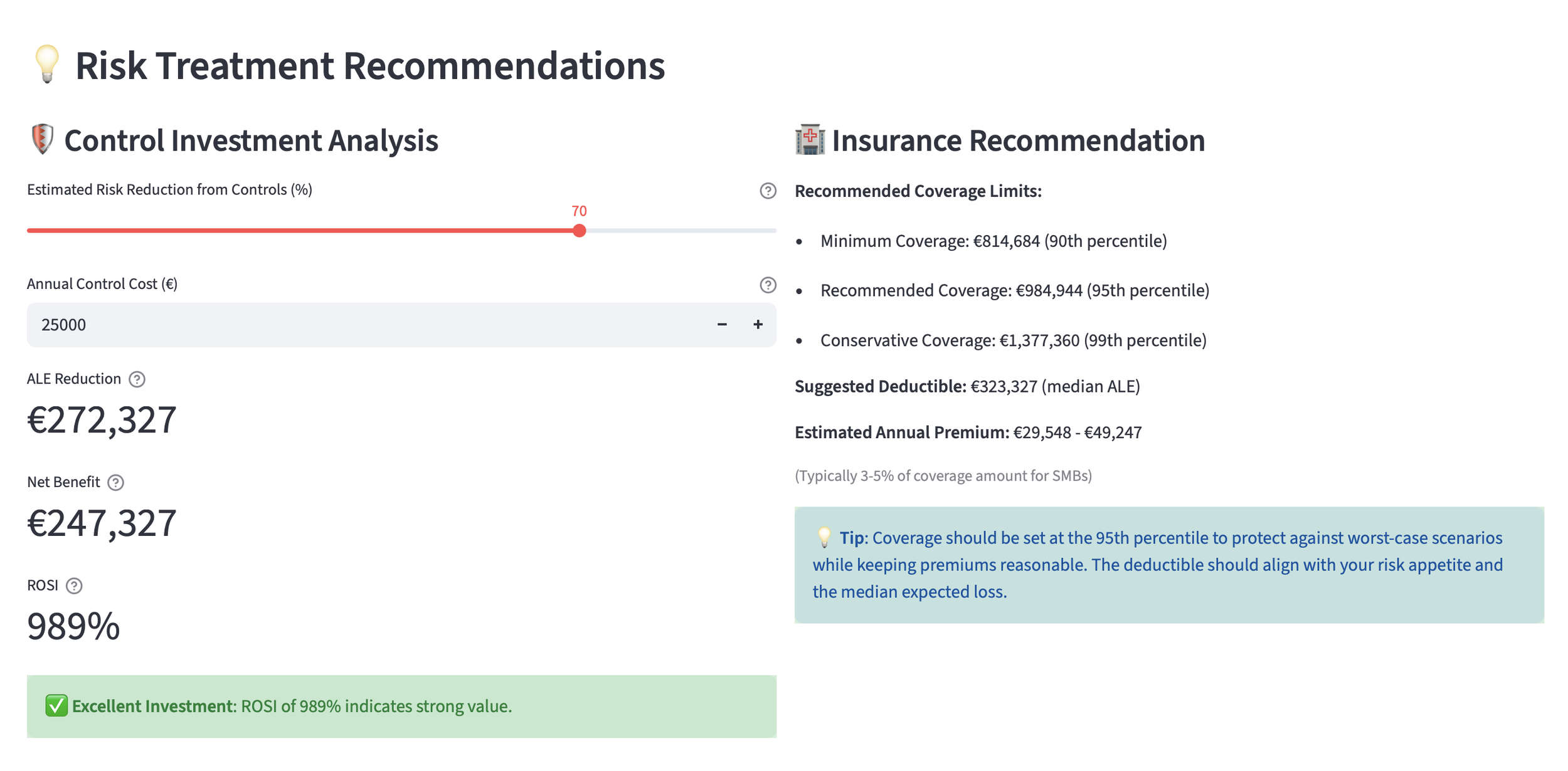Show the ROSI help tooltip icon
The height and width of the screenshot is (771, 1568).
[x=74, y=585]
